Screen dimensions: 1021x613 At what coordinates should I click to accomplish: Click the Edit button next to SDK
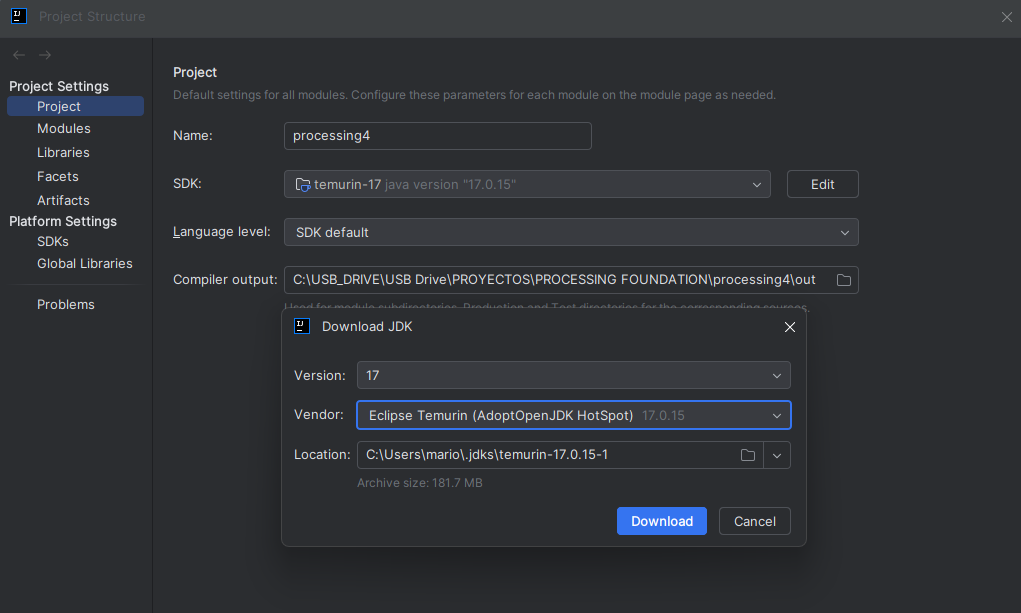click(x=822, y=184)
